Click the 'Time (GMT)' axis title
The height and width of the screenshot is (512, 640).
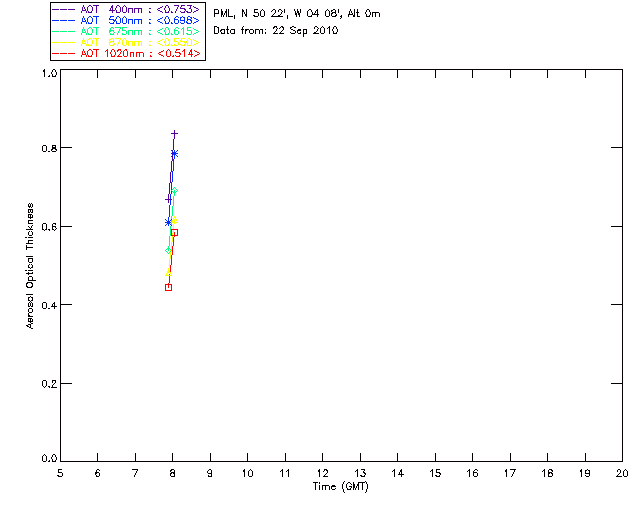click(x=340, y=487)
